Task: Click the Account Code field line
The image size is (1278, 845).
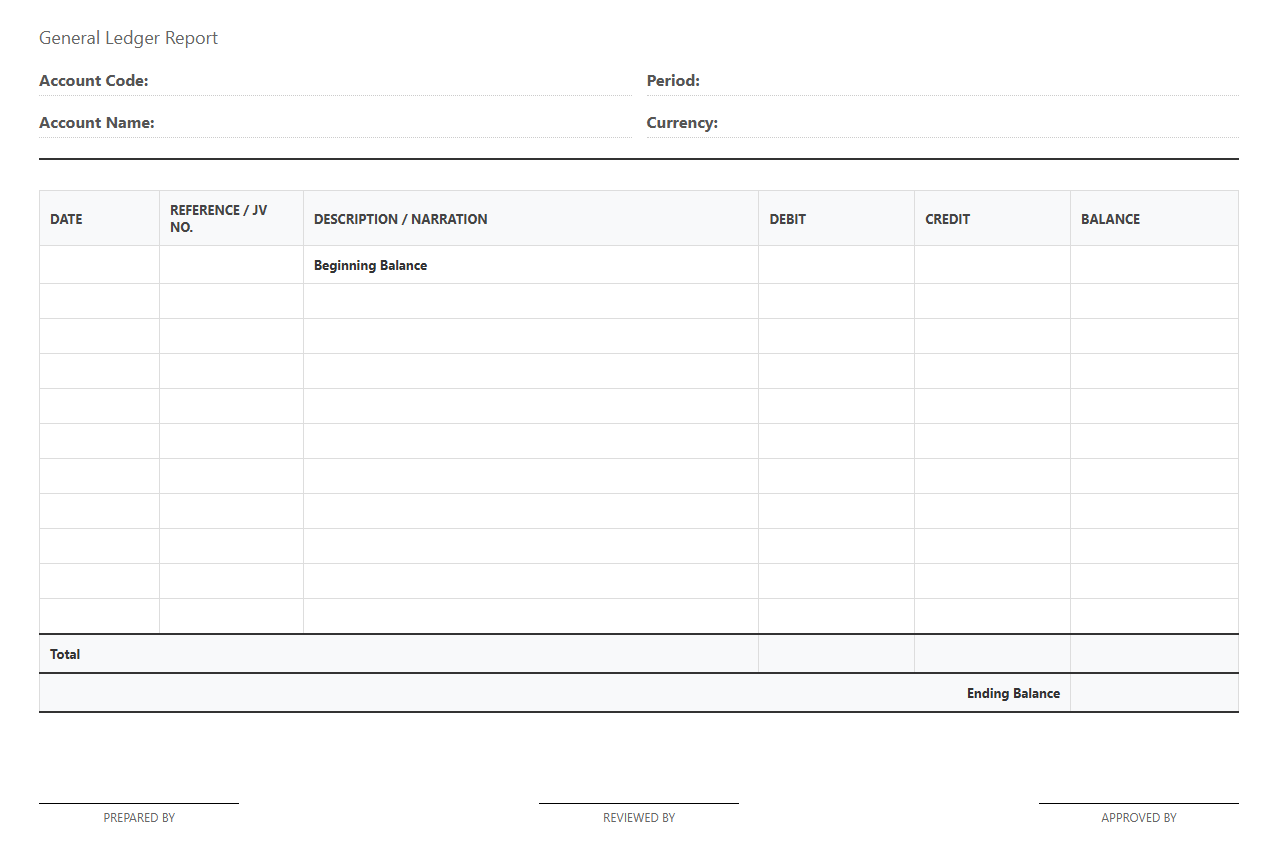Action: coord(335,81)
